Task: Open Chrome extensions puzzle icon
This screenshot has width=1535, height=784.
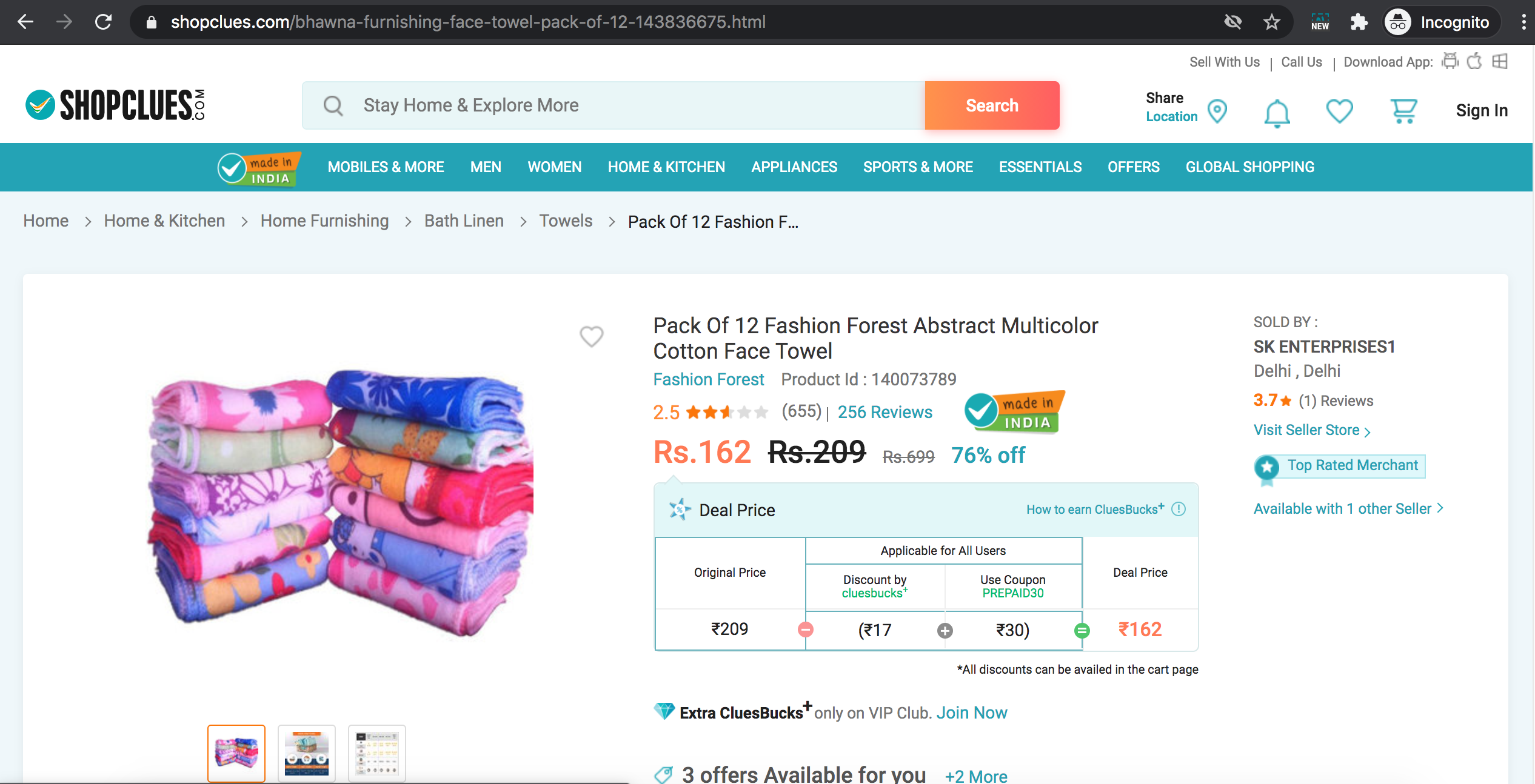Action: coord(1359,22)
